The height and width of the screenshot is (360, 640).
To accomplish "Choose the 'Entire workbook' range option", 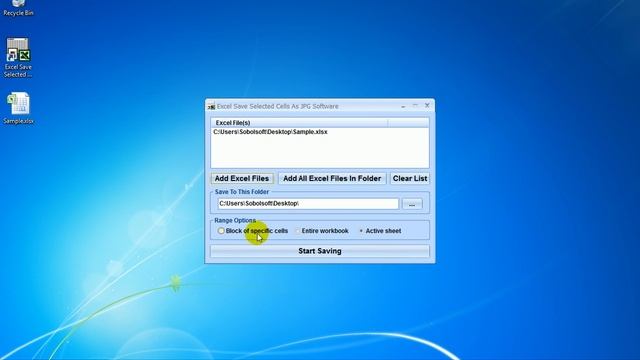I will tap(297, 231).
